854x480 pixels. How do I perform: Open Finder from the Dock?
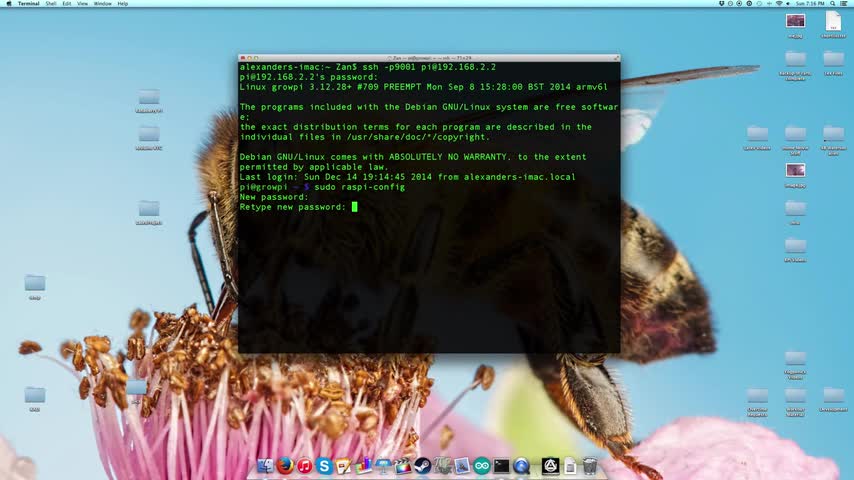(265, 466)
